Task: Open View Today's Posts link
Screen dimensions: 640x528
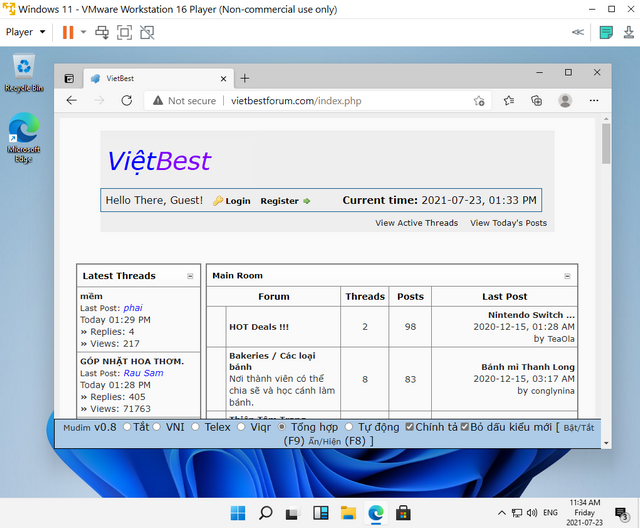Action: [508, 223]
